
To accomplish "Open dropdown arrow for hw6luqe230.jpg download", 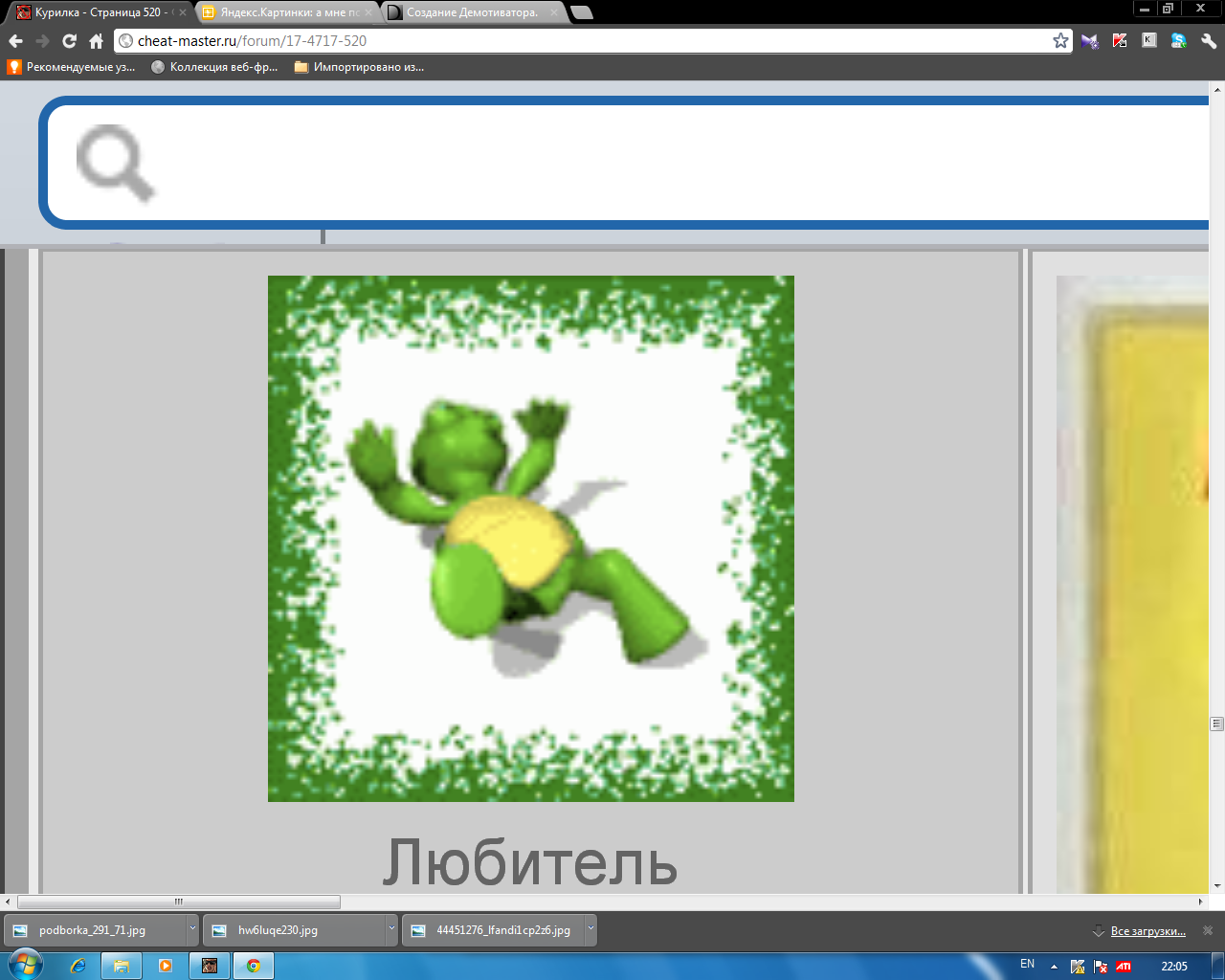I will pos(391,929).
